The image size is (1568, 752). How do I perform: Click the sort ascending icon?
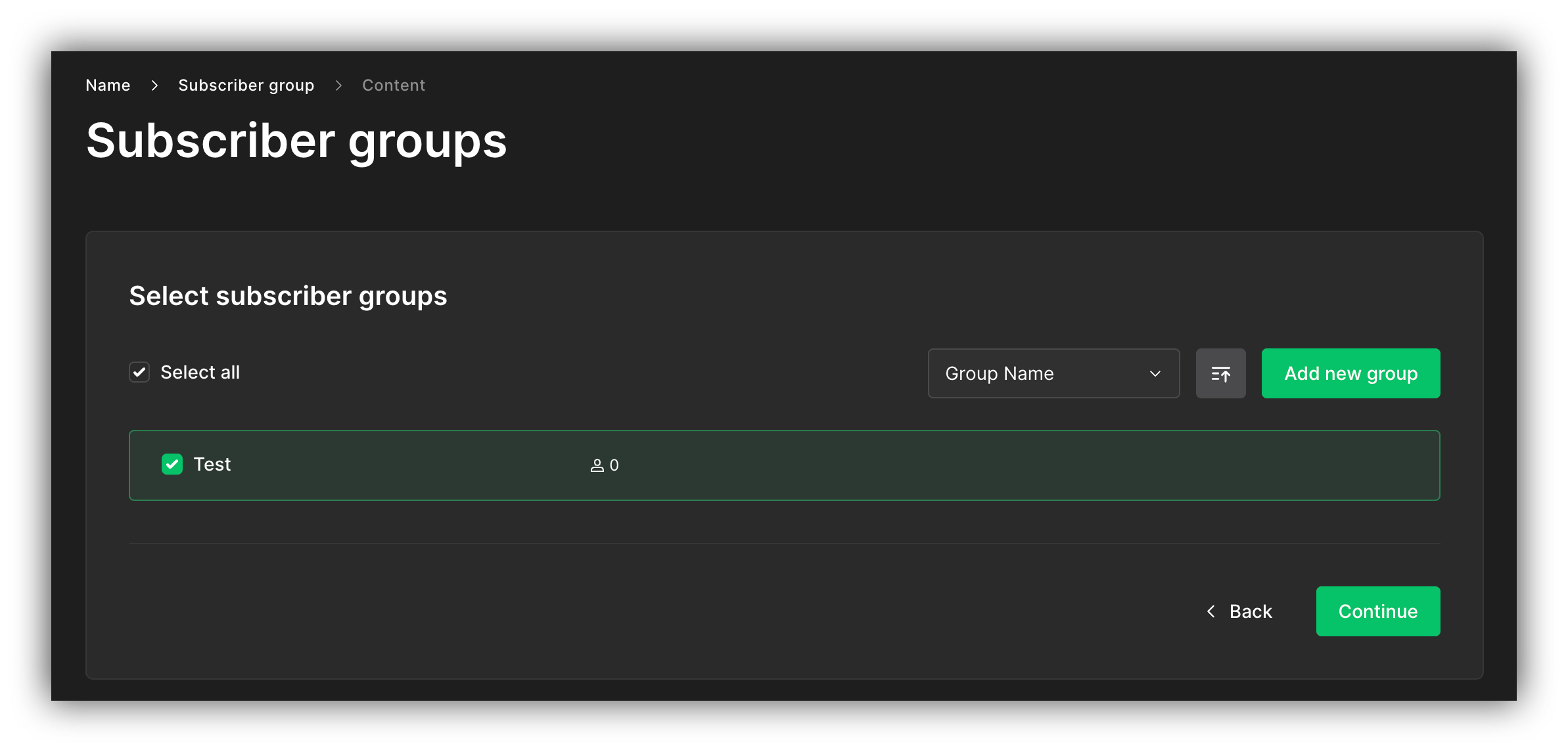[1220, 373]
